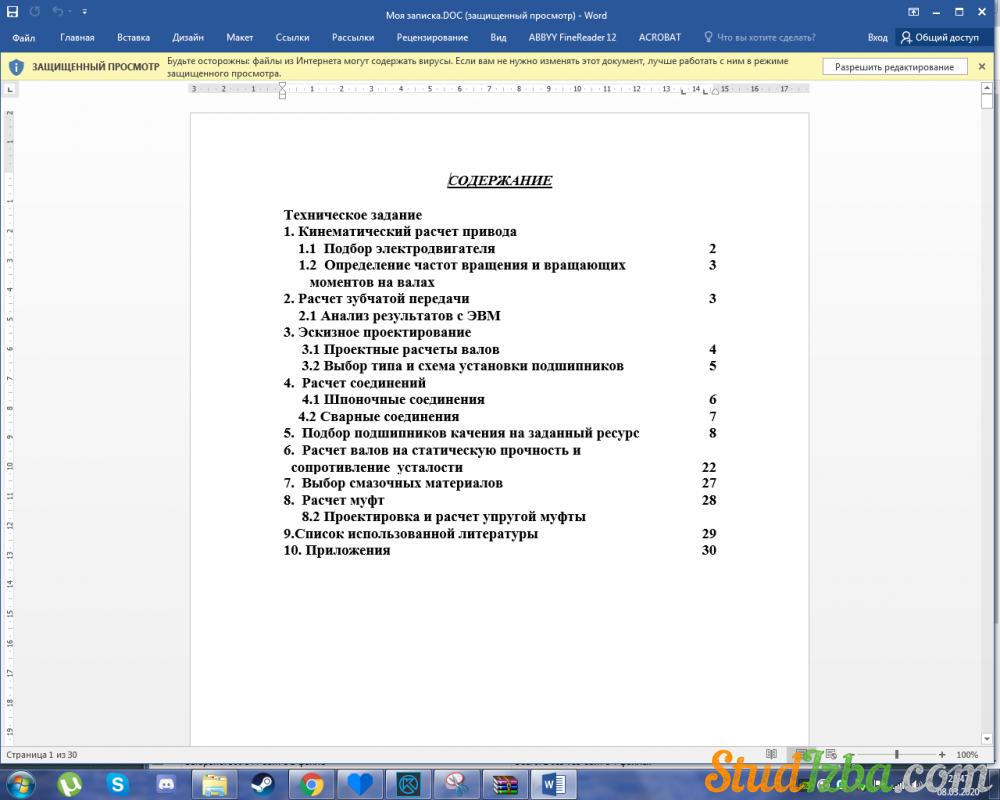This screenshot has width=1000, height=800.
Task: Click '1. Кинематический расчет привода' line
Action: [x=400, y=232]
